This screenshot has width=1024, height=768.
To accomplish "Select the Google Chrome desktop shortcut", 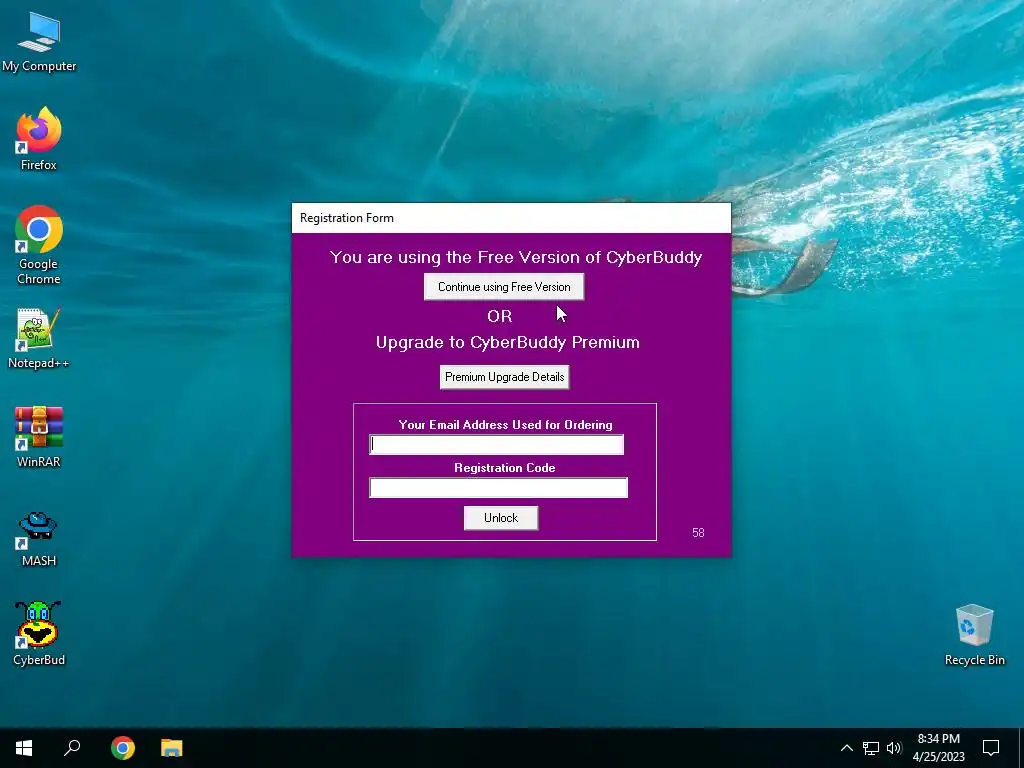I will point(39,246).
